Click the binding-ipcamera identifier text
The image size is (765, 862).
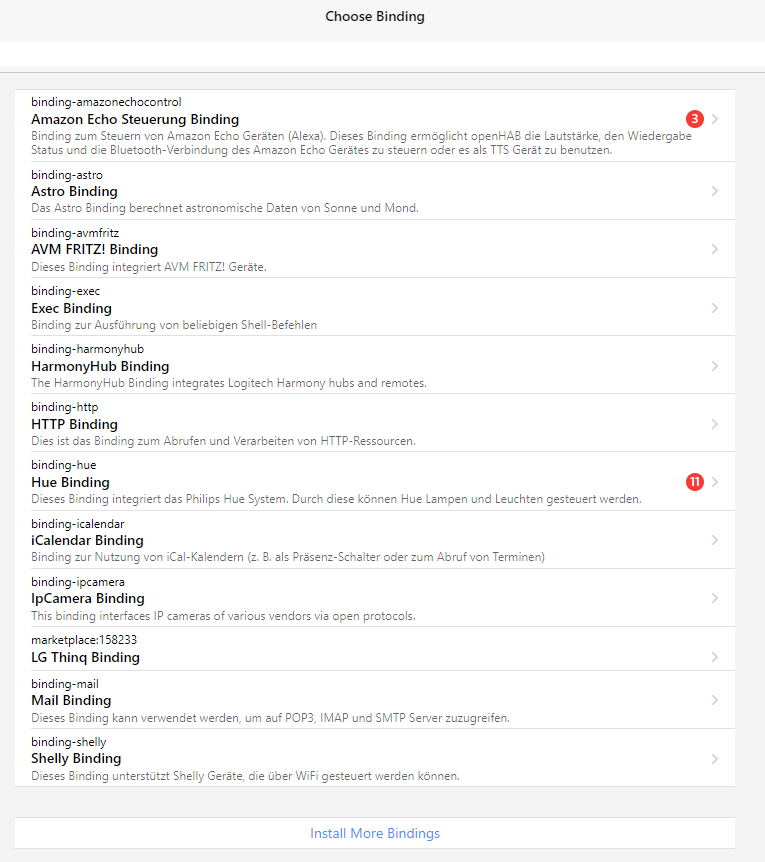[x=77, y=582]
